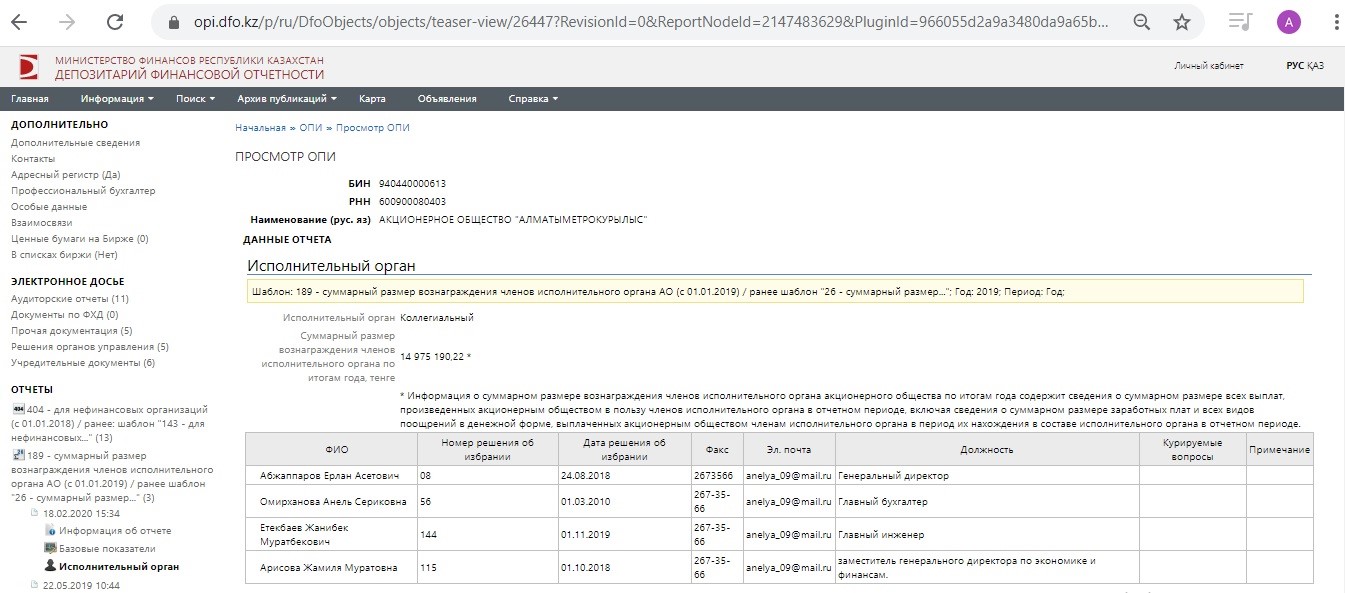1345x593 pixels.
Task: Open the Chrome profile avatar
Action: click(x=1289, y=22)
